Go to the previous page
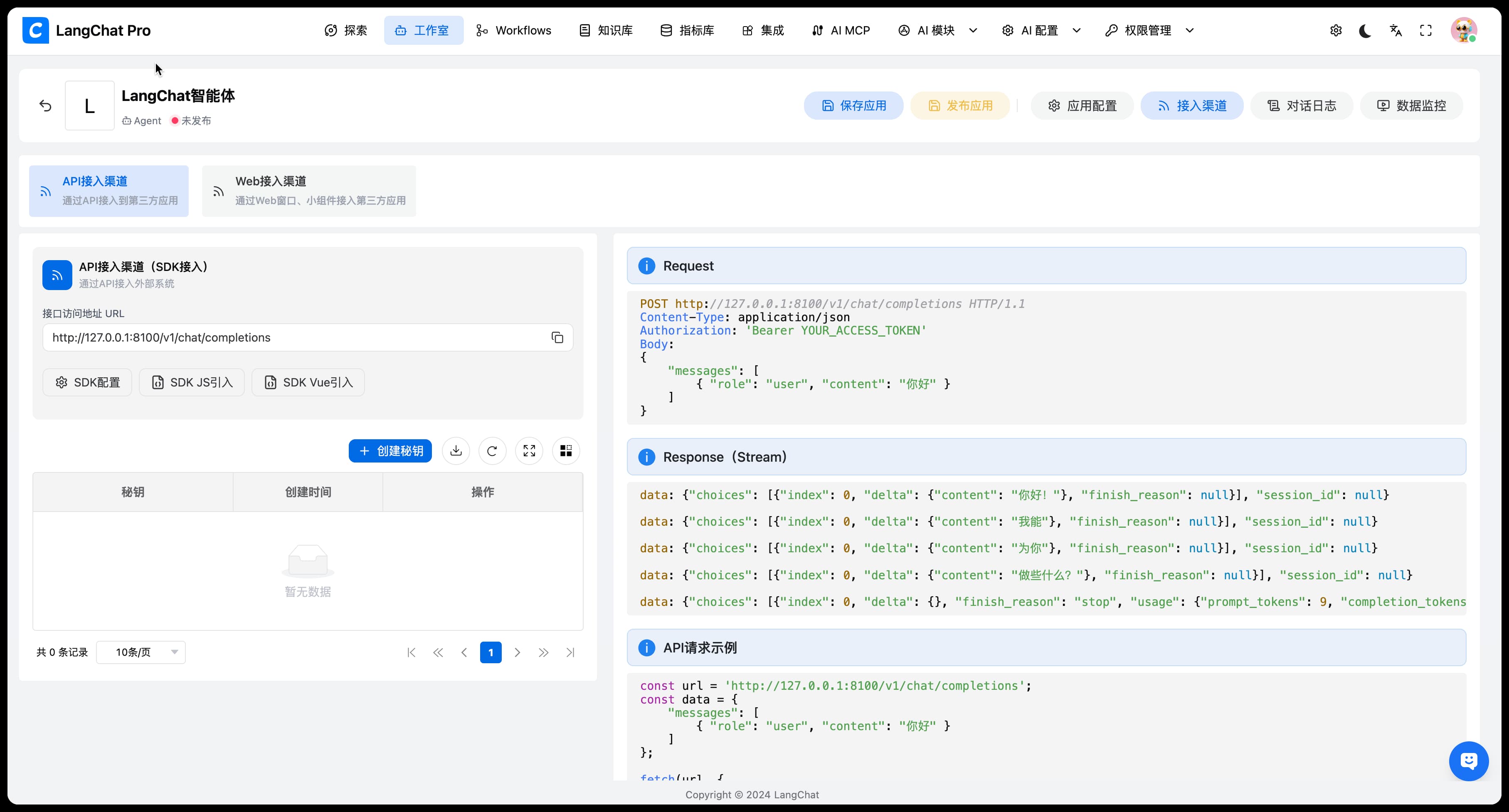 [464, 653]
